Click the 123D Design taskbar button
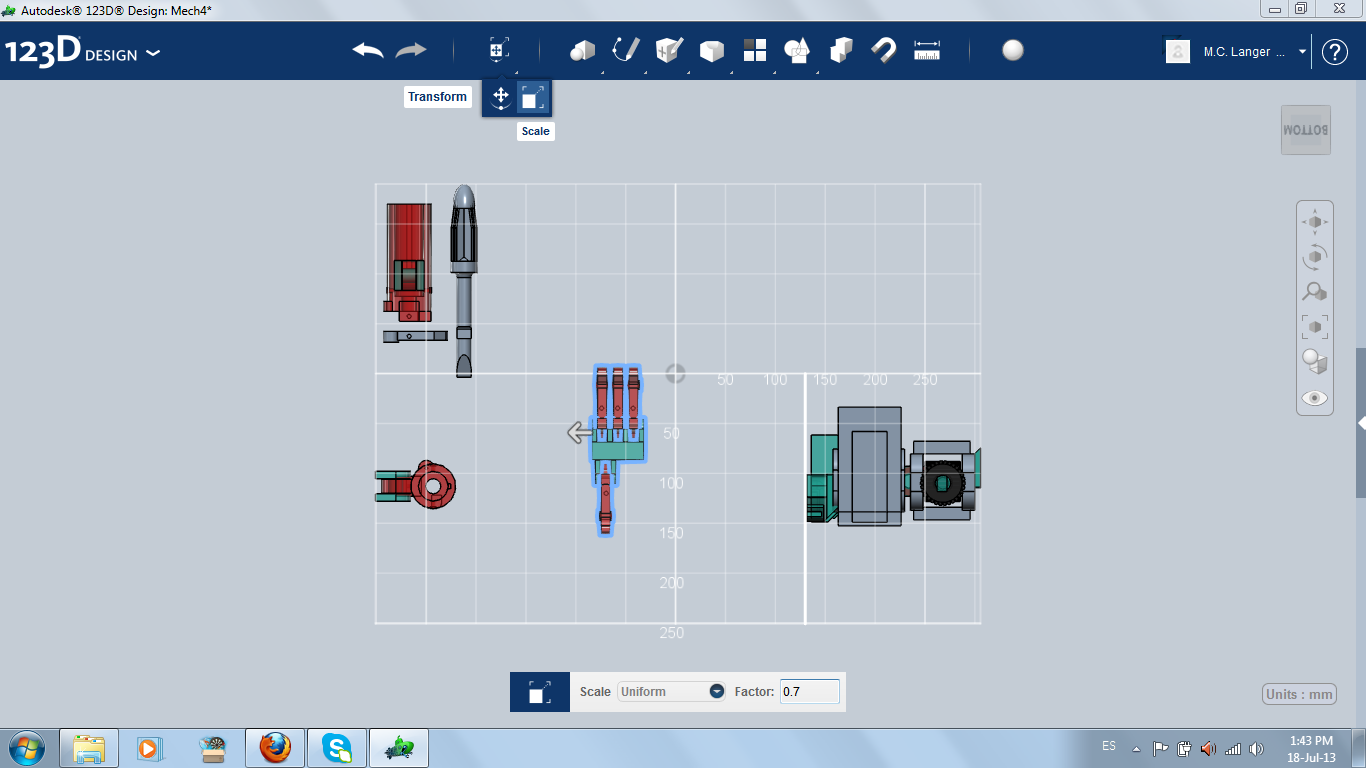This screenshot has width=1366, height=768. (399, 748)
